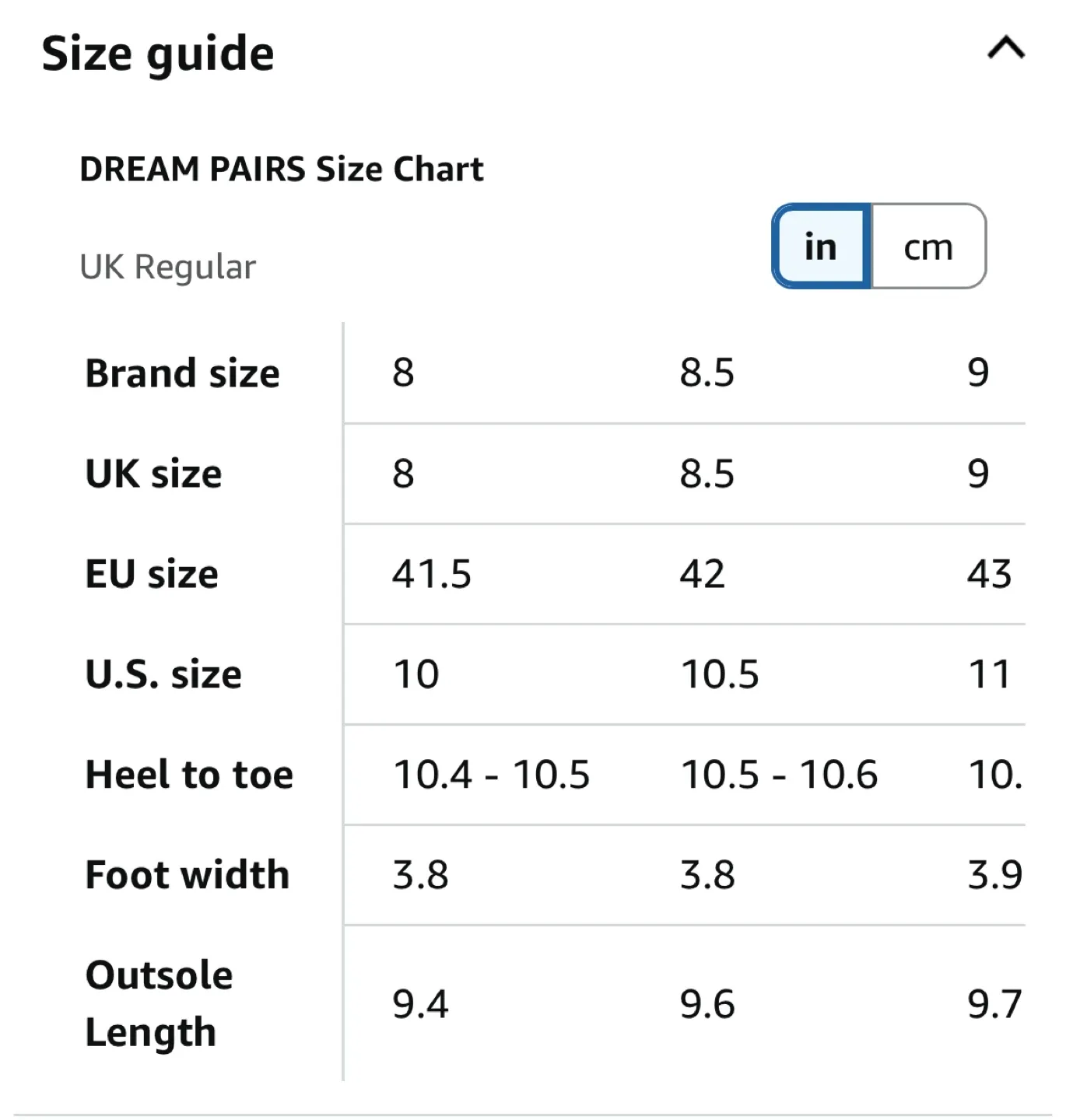This screenshot has height=1120, width=1066.
Task: Click the EU size 41.5 cell
Action: click(x=432, y=574)
